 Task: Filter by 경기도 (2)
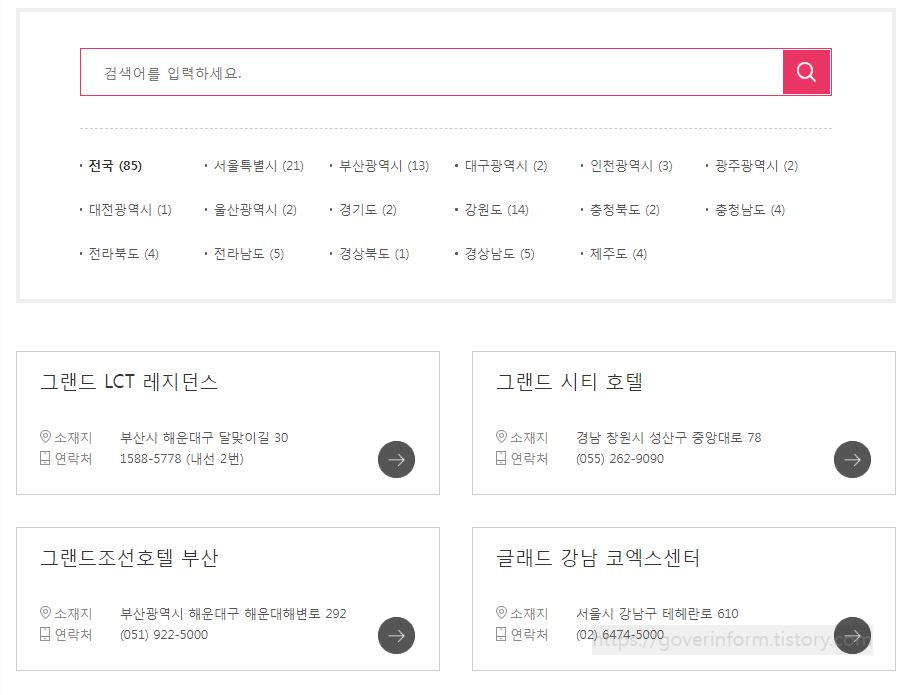click(x=367, y=210)
